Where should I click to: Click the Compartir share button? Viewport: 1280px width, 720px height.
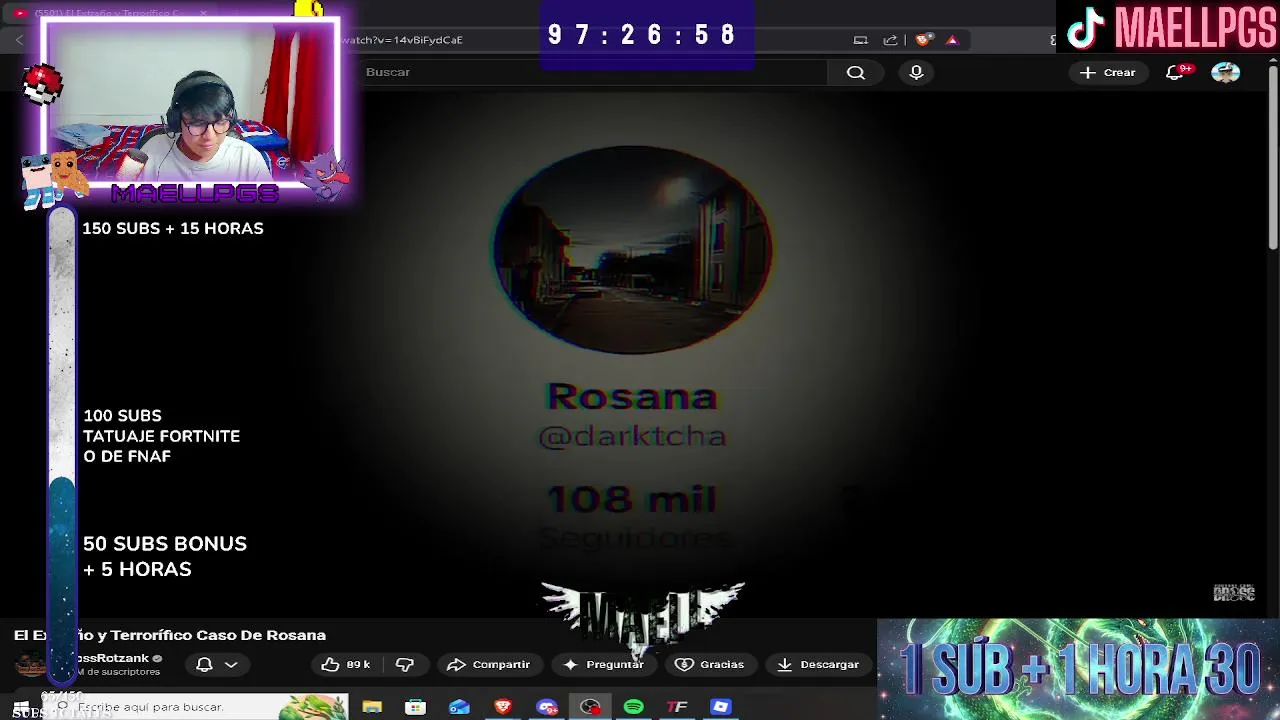point(488,664)
